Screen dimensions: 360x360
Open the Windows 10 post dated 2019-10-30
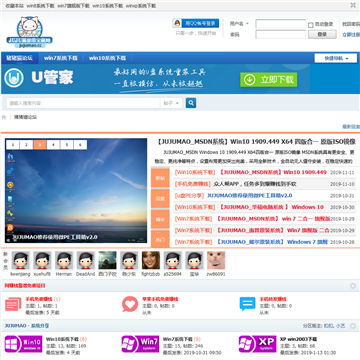pyautogui.click(x=271, y=207)
